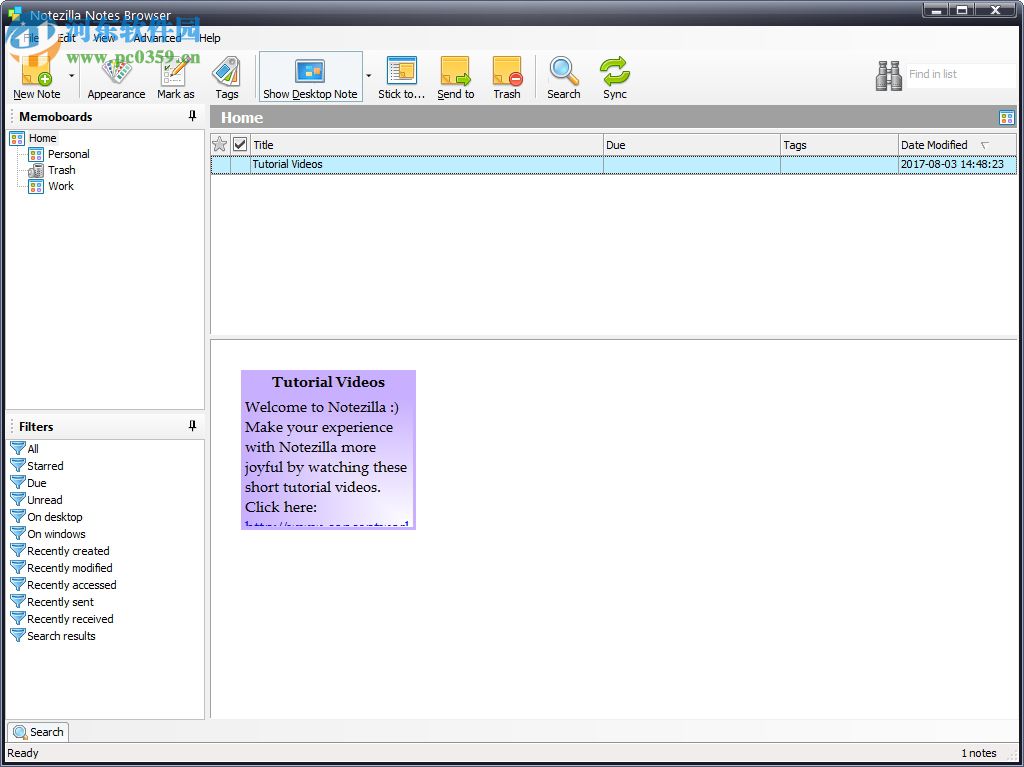The width and height of the screenshot is (1024, 767).
Task: Open the Search tool
Action: pyautogui.click(x=563, y=76)
